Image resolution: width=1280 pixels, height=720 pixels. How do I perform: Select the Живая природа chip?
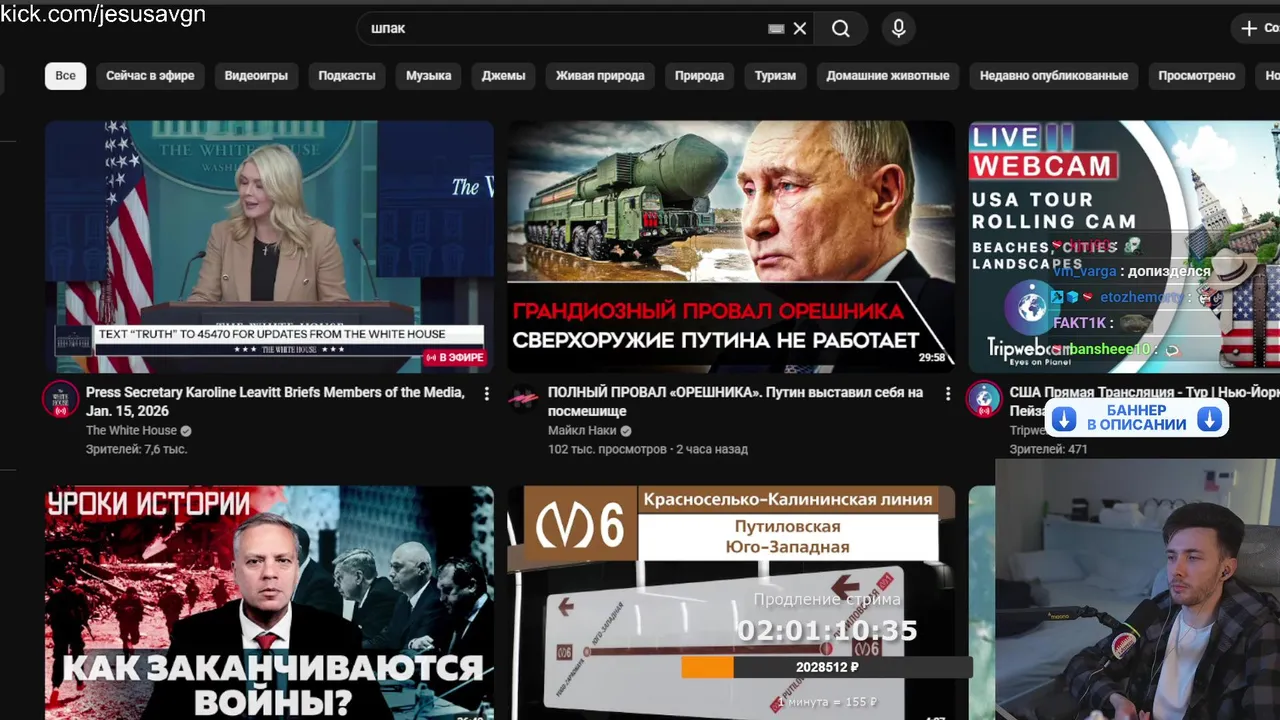(x=600, y=76)
